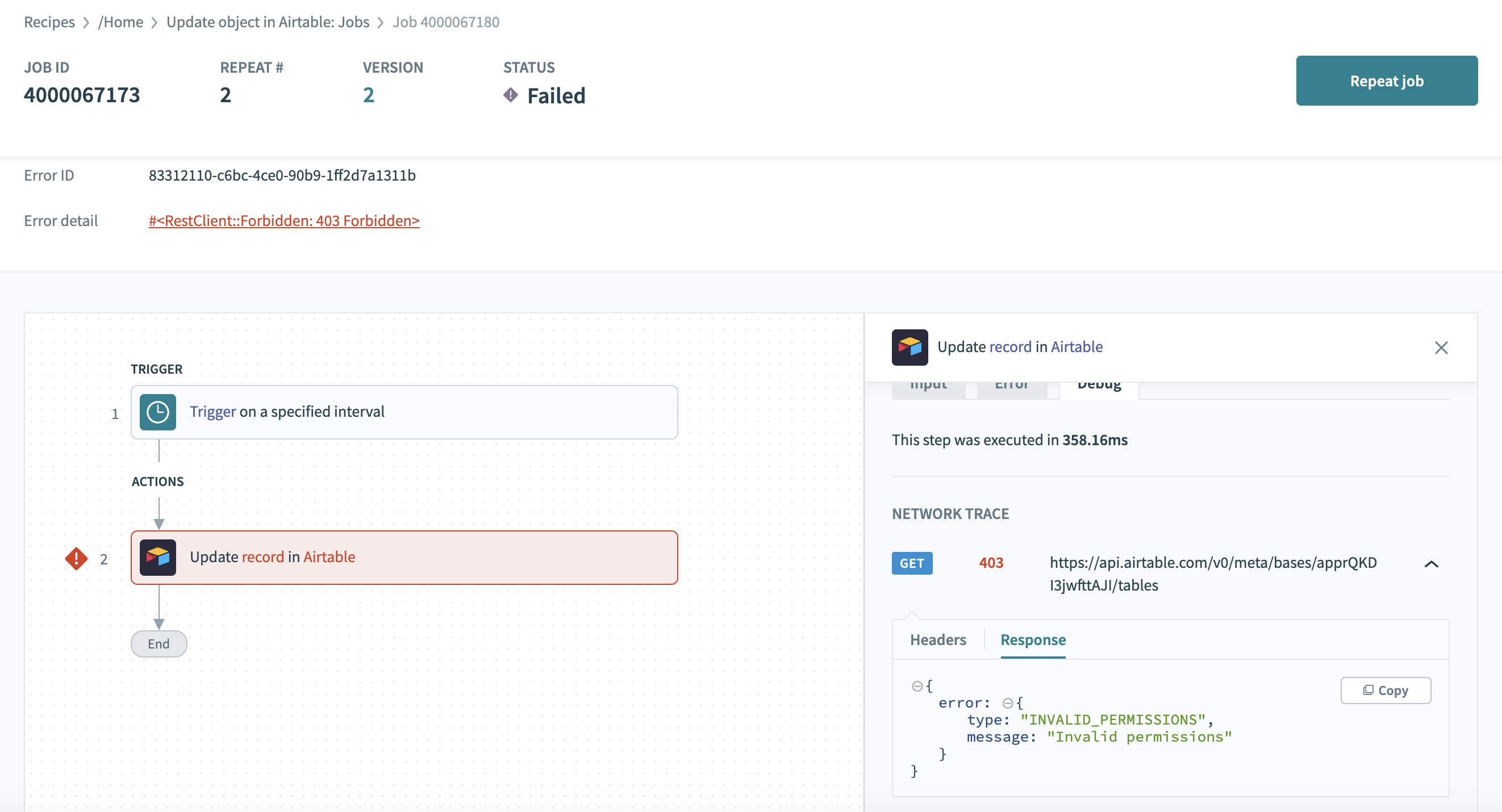Click the clock trigger icon in step 1
Screen dimensions: 1502x812
point(158,412)
